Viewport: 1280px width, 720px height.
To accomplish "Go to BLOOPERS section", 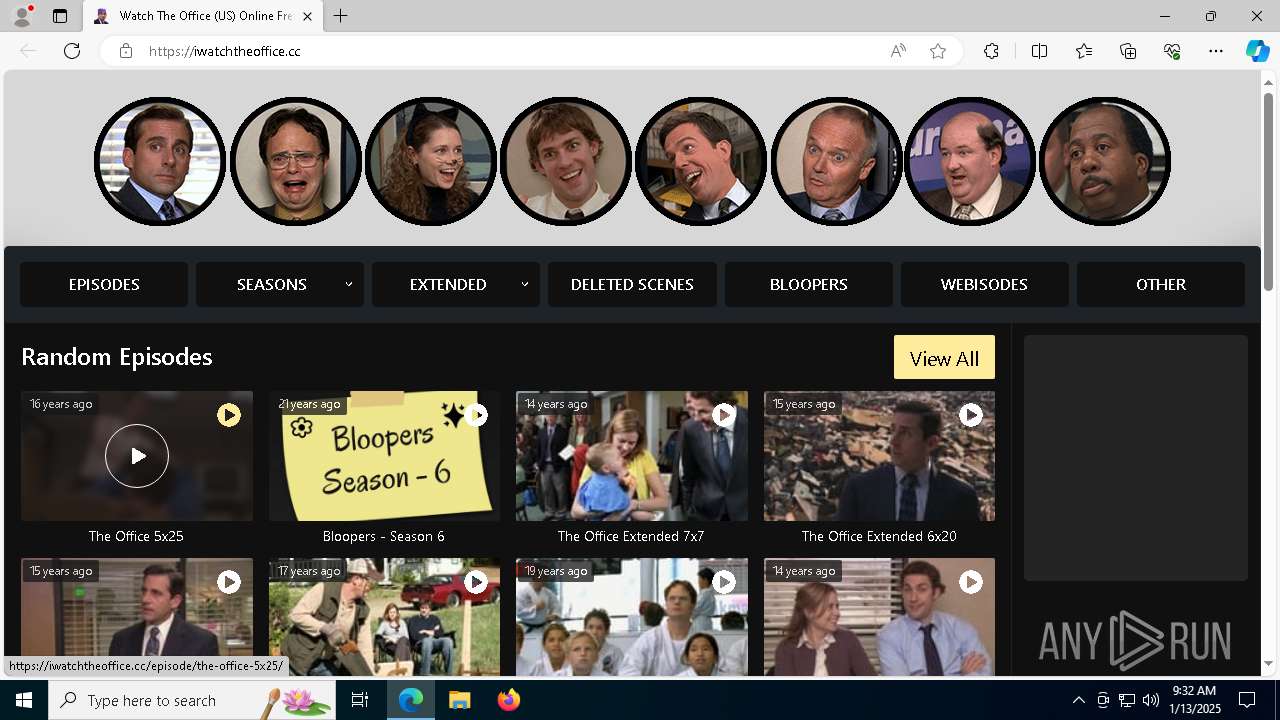I will pos(808,284).
